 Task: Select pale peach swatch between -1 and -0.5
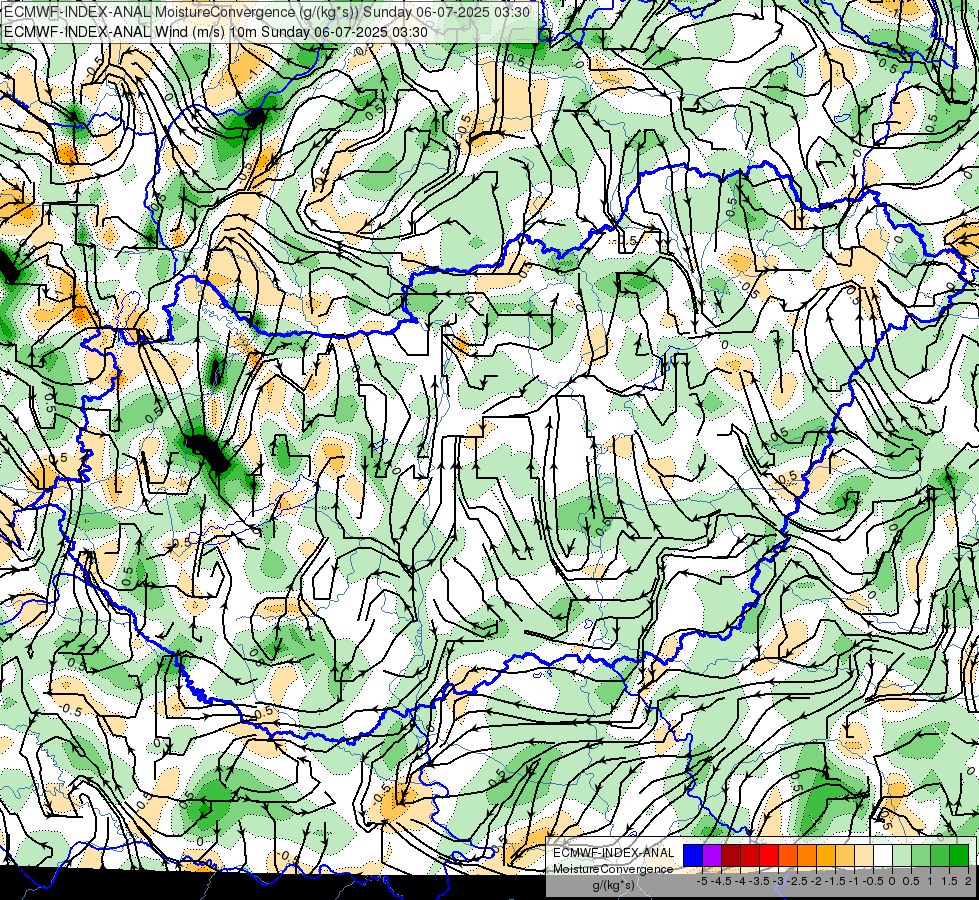point(864,855)
